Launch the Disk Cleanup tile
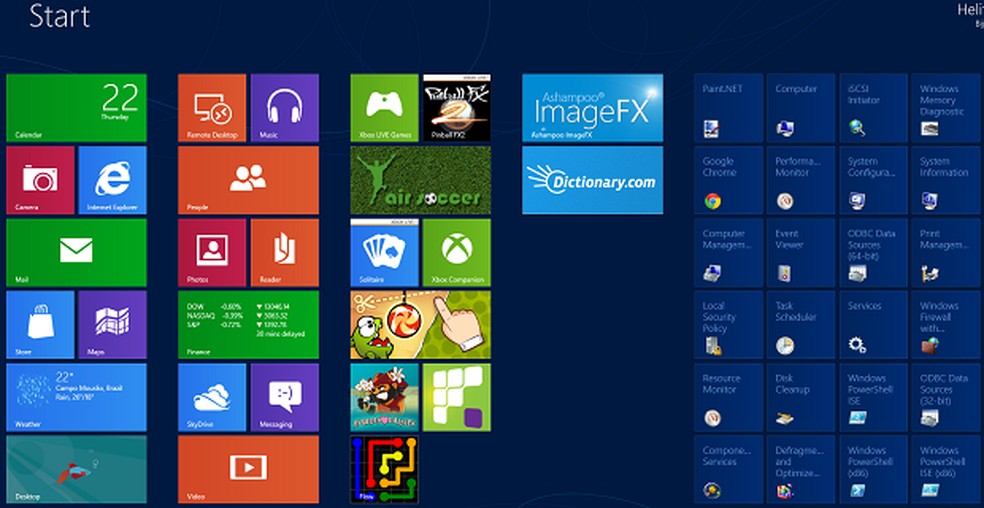Image resolution: width=984 pixels, height=508 pixels. [x=801, y=397]
